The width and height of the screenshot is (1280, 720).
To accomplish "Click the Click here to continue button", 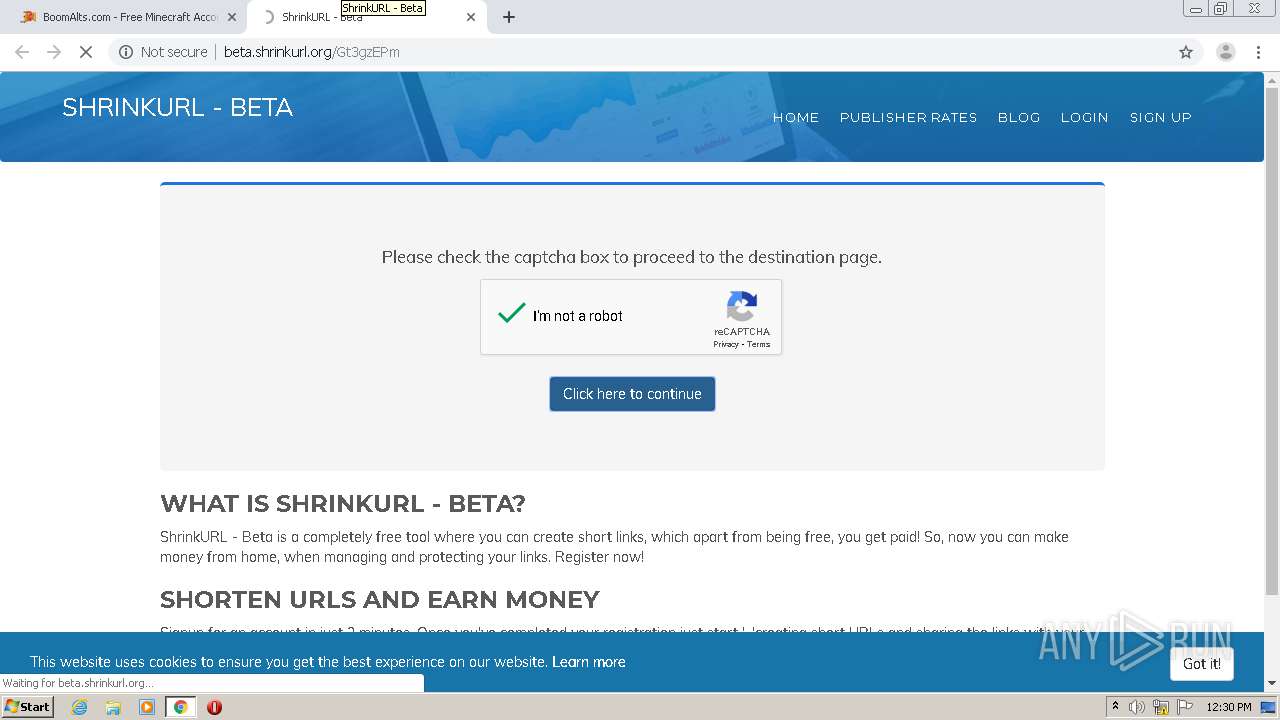I will 632,394.
